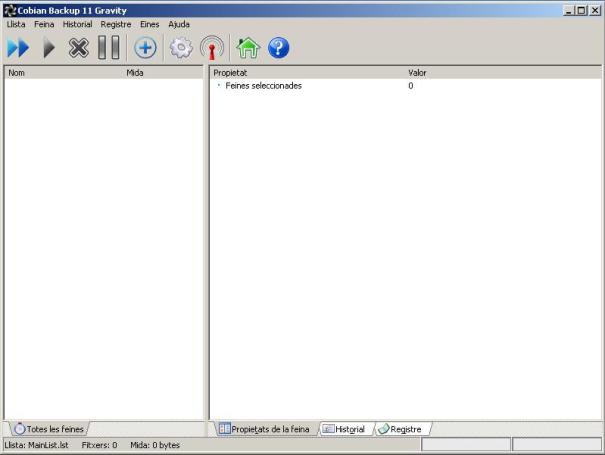The image size is (605, 455).
Task: Open the Llista menu
Action: (16, 24)
